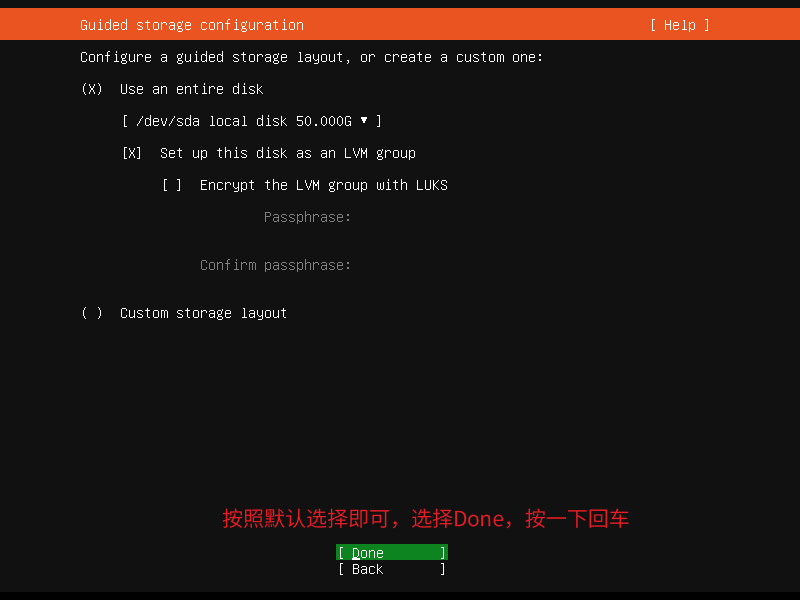The width and height of the screenshot is (800, 600).
Task: Select the Custom storage layout radio marker
Action: 92,313
